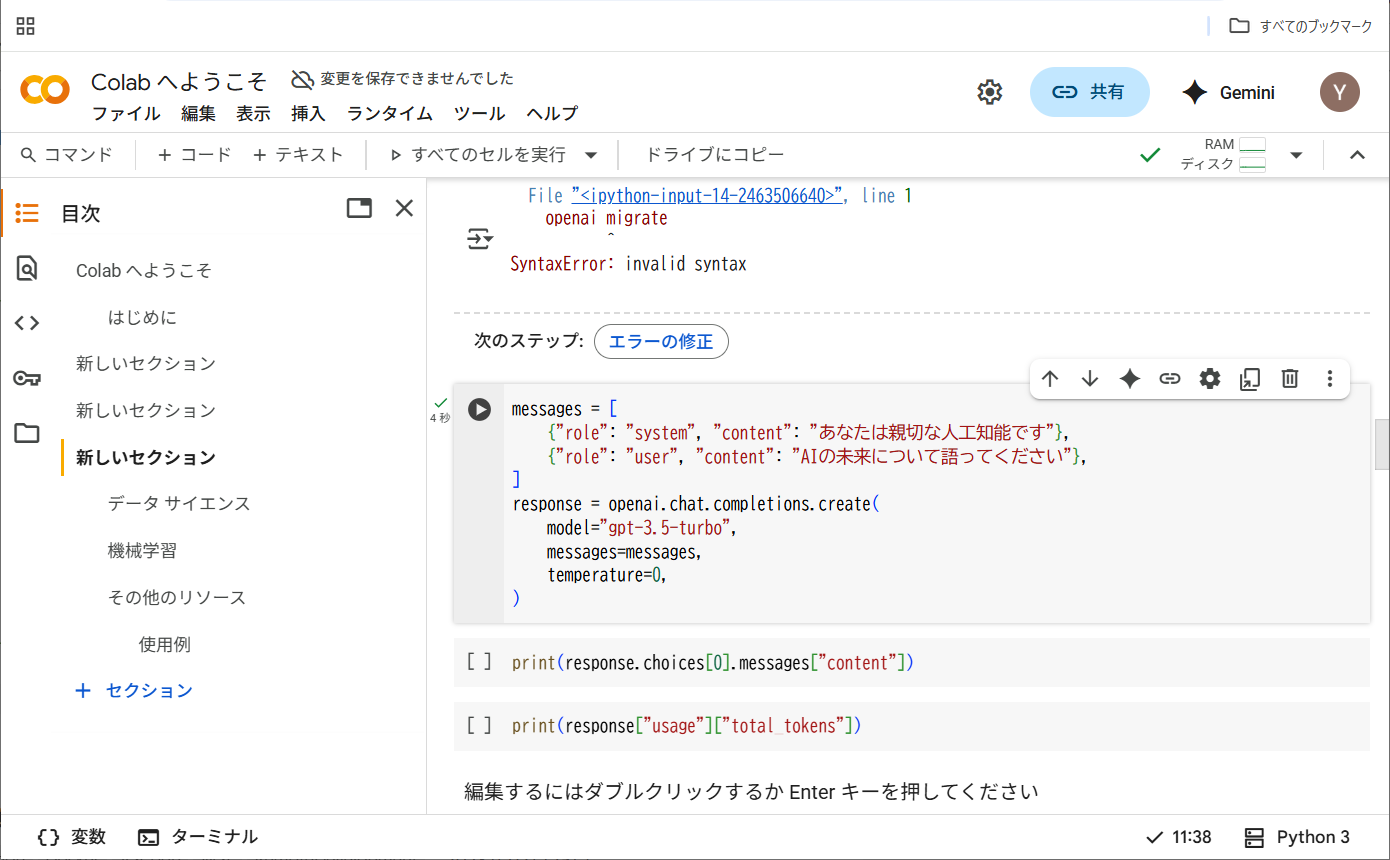This screenshot has width=1390, height=860.
Task: Toggle header visibility with the chevron up
Action: point(1357,155)
